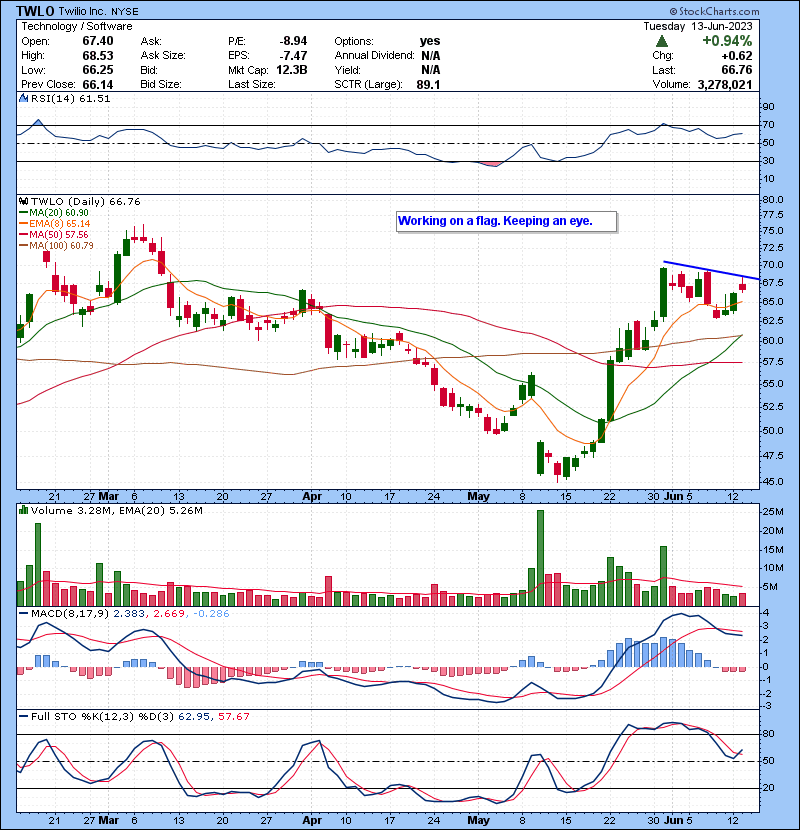Click the Mkt Cap value 12.3B
This screenshot has width=800, height=830.
pyautogui.click(x=292, y=70)
